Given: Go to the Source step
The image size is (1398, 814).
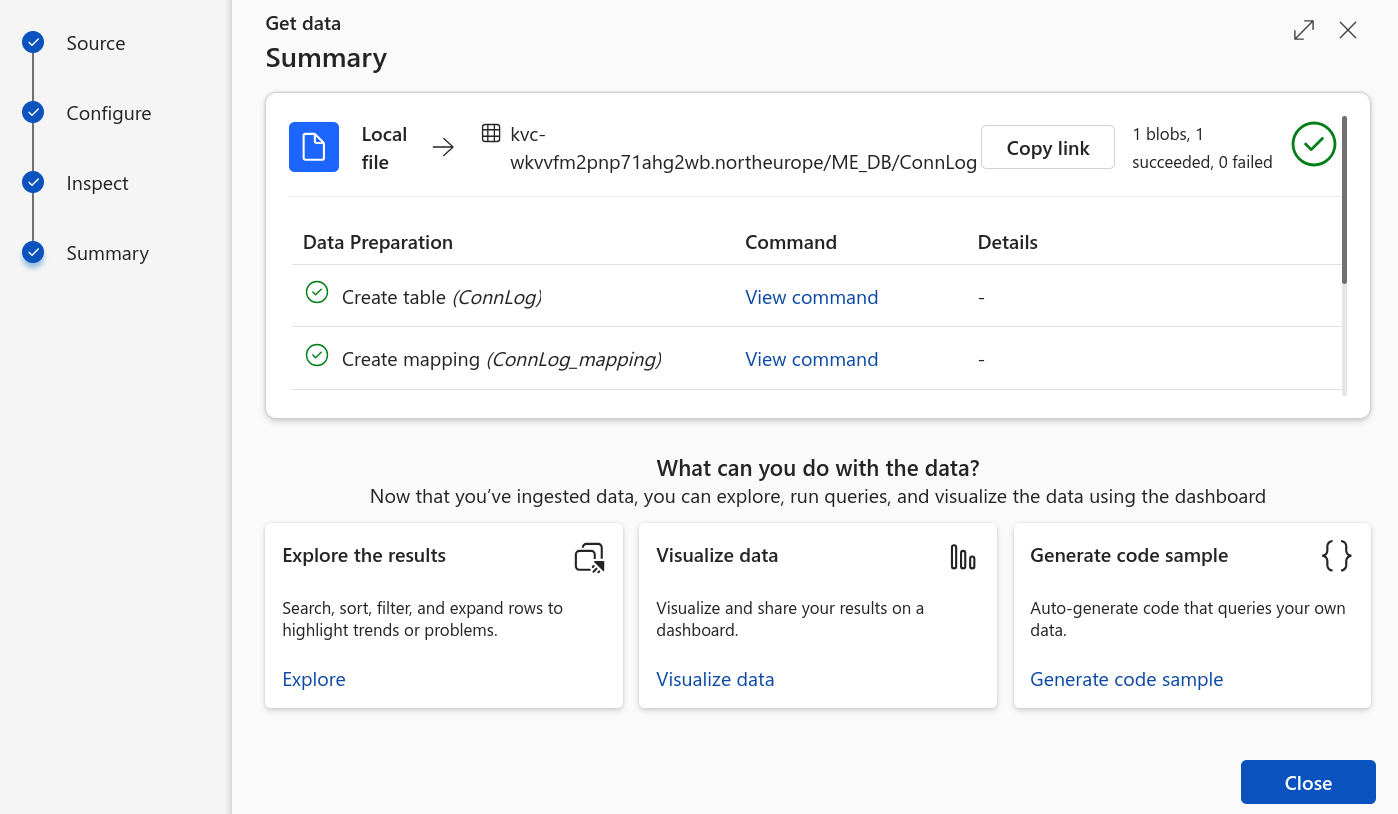Looking at the screenshot, I should (x=96, y=43).
